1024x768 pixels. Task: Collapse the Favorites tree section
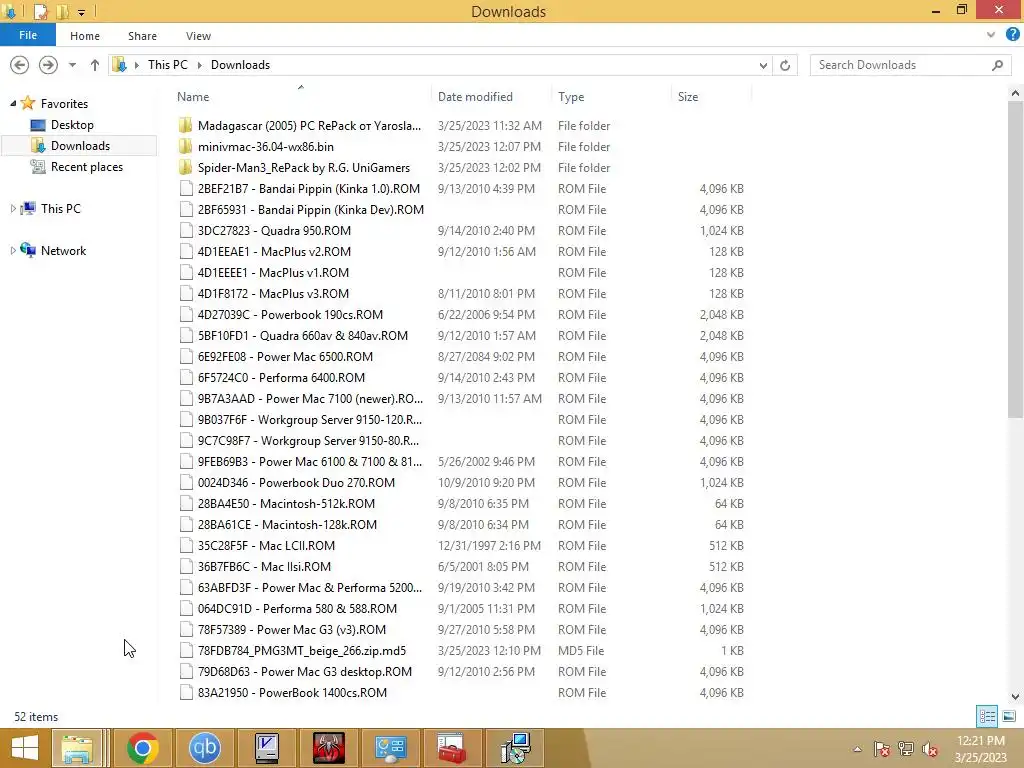point(13,103)
